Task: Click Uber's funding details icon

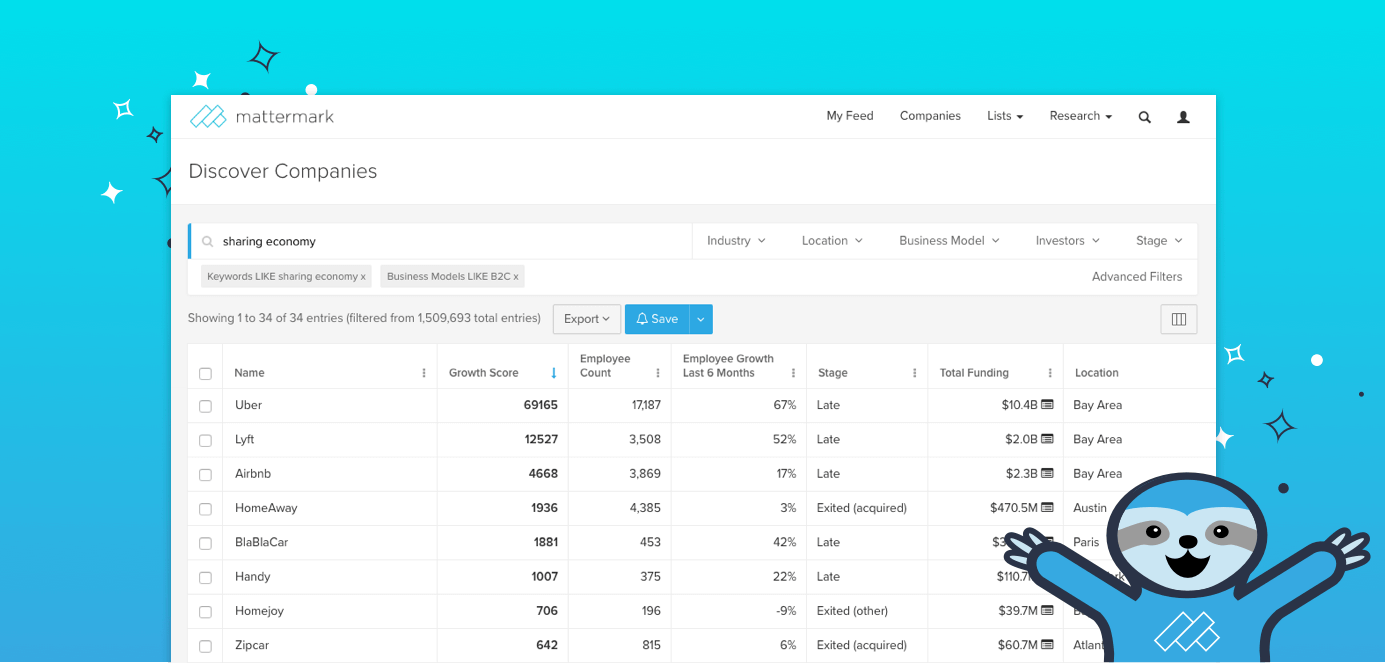Action: coord(1047,405)
